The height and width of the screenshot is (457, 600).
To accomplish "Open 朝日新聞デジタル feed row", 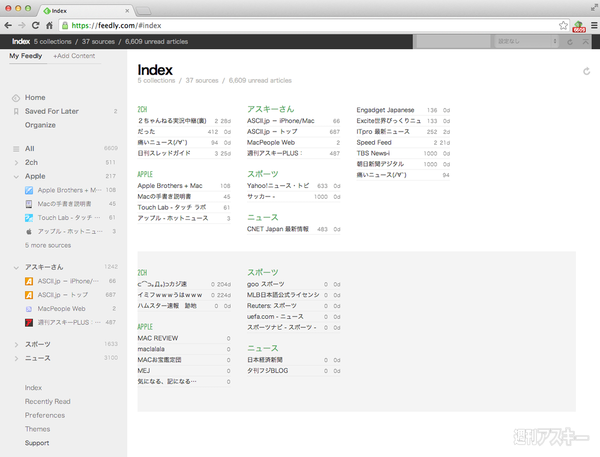I will (x=403, y=164).
